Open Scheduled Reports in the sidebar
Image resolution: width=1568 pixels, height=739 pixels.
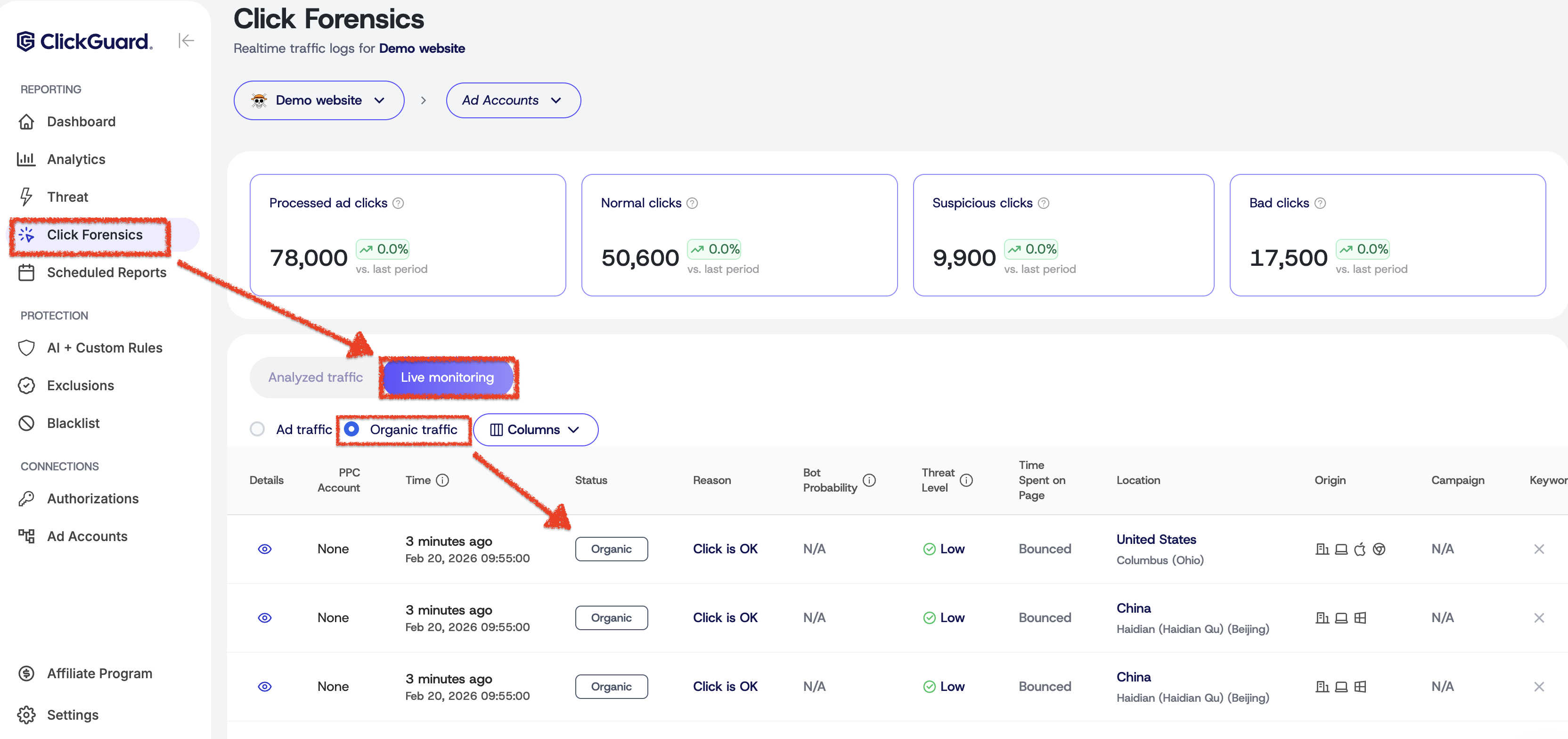tap(106, 273)
